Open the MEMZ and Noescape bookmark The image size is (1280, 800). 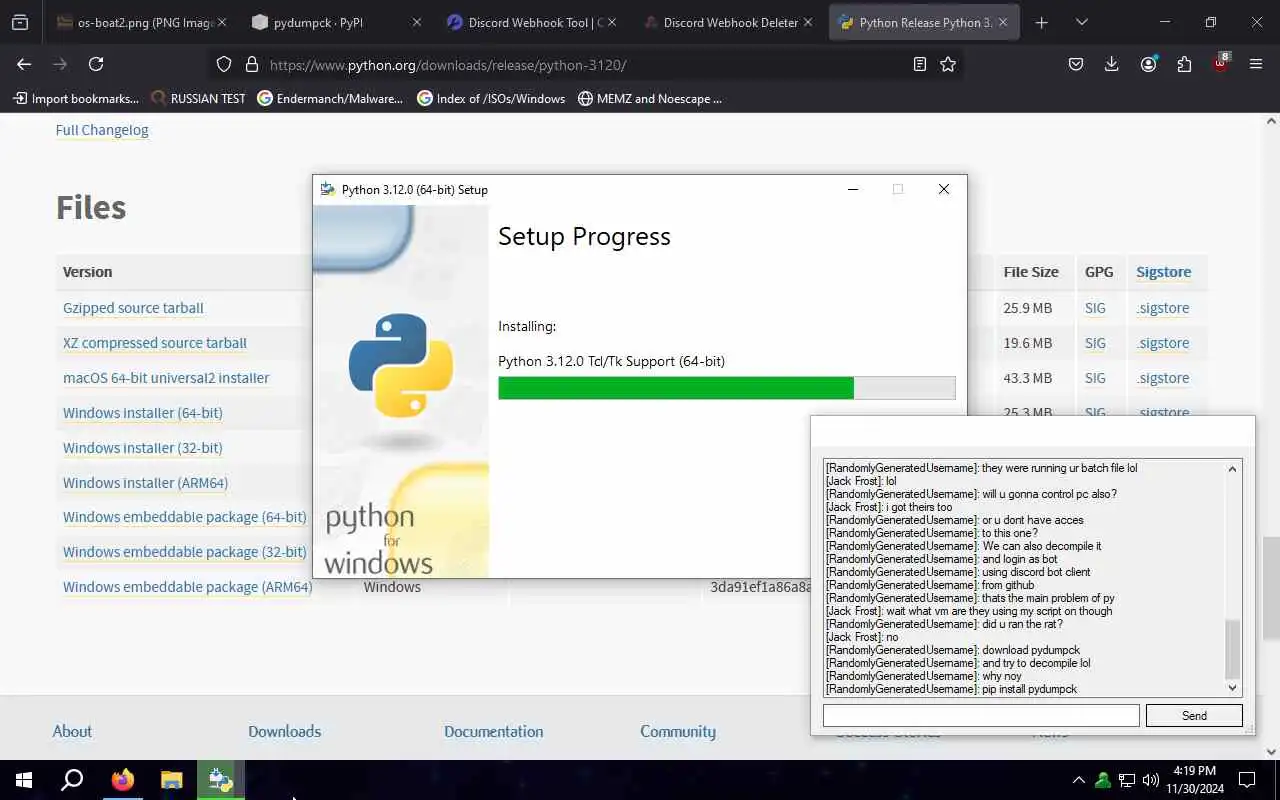point(650,98)
